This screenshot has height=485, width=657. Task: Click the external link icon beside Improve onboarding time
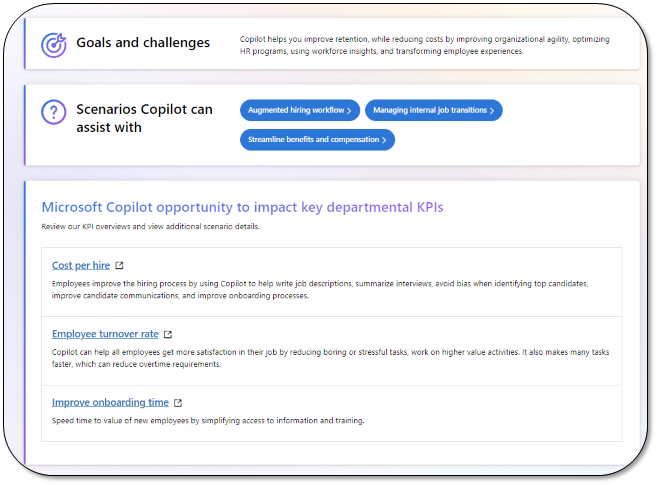pyautogui.click(x=178, y=403)
